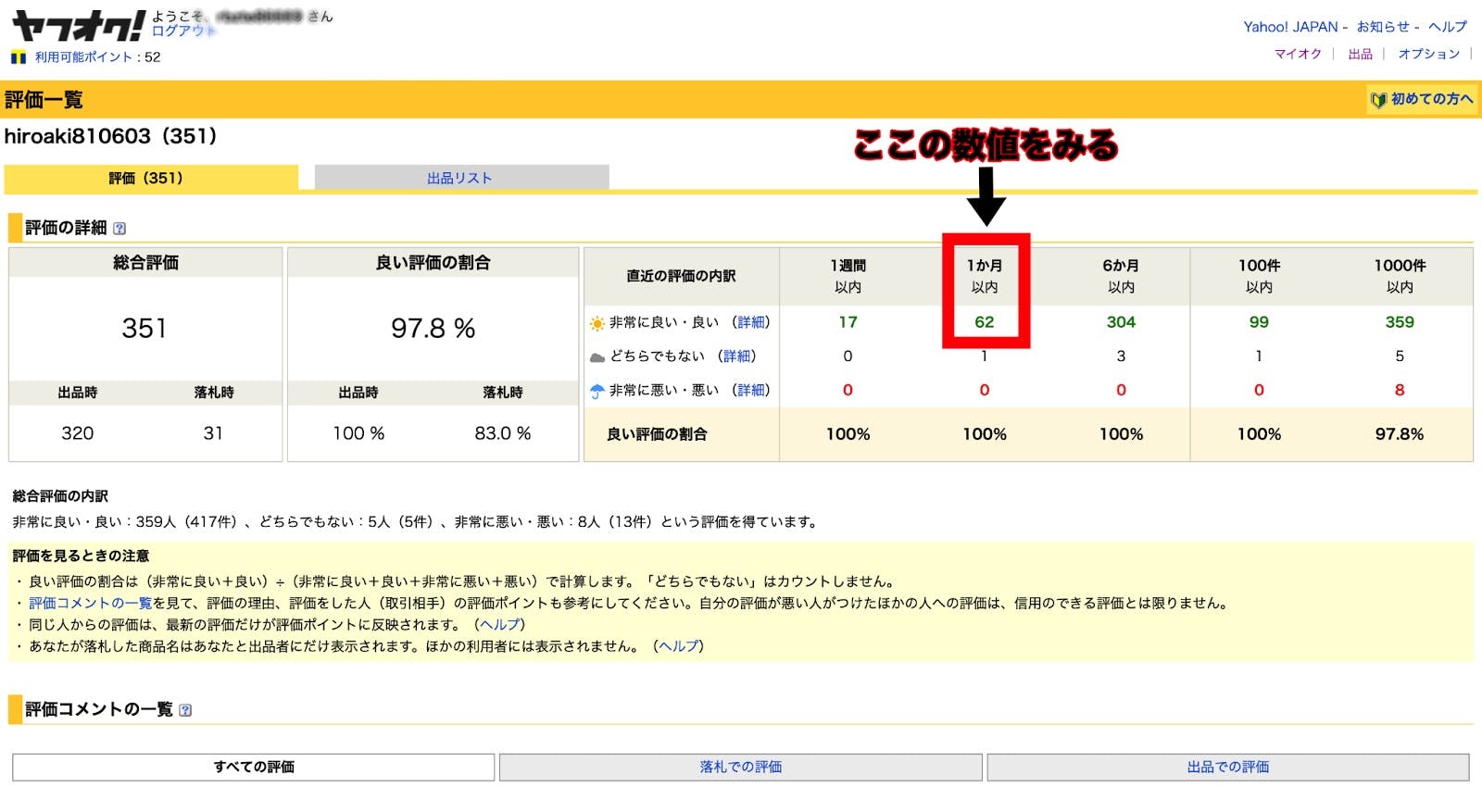The width and height of the screenshot is (1482, 812).
Task: Select the すべての評価 tab
Action: (253, 767)
